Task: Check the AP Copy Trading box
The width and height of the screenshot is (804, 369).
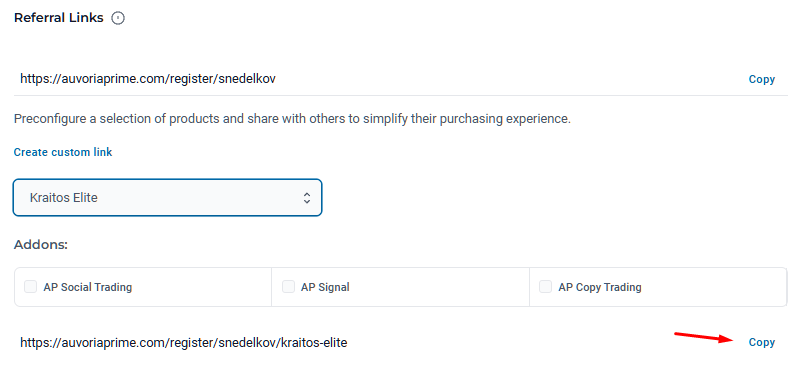Action: [545, 286]
